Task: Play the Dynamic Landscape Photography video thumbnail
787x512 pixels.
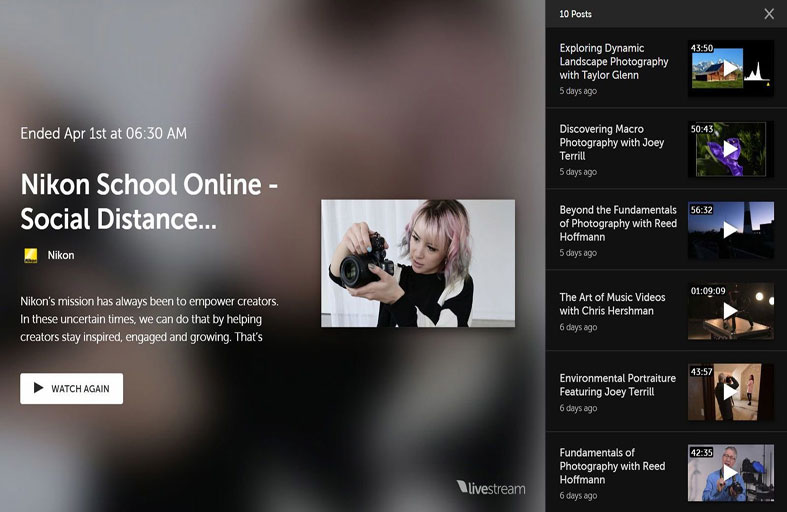Action: click(730, 68)
